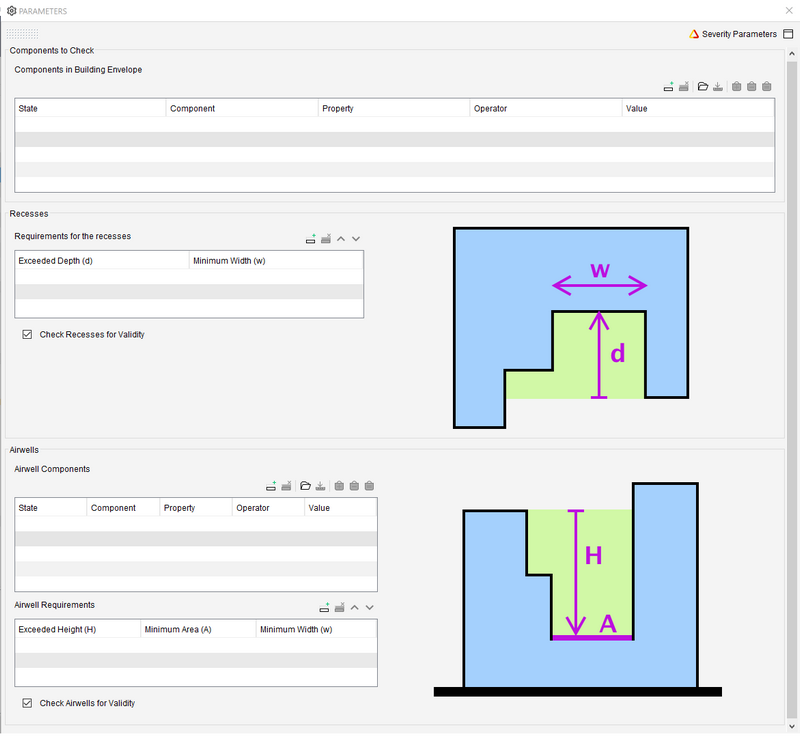Click save/download icon above Airwell Components table
The height and width of the screenshot is (737, 800).
(x=320, y=486)
